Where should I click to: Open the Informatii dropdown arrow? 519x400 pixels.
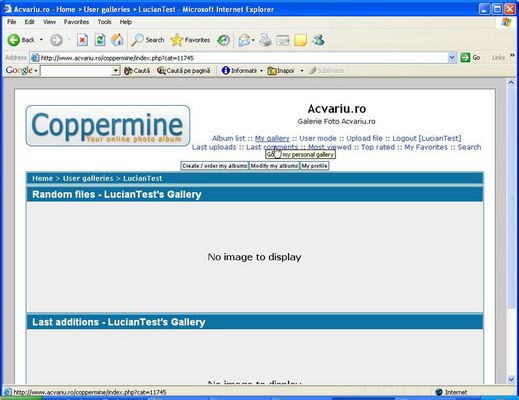click(x=261, y=71)
